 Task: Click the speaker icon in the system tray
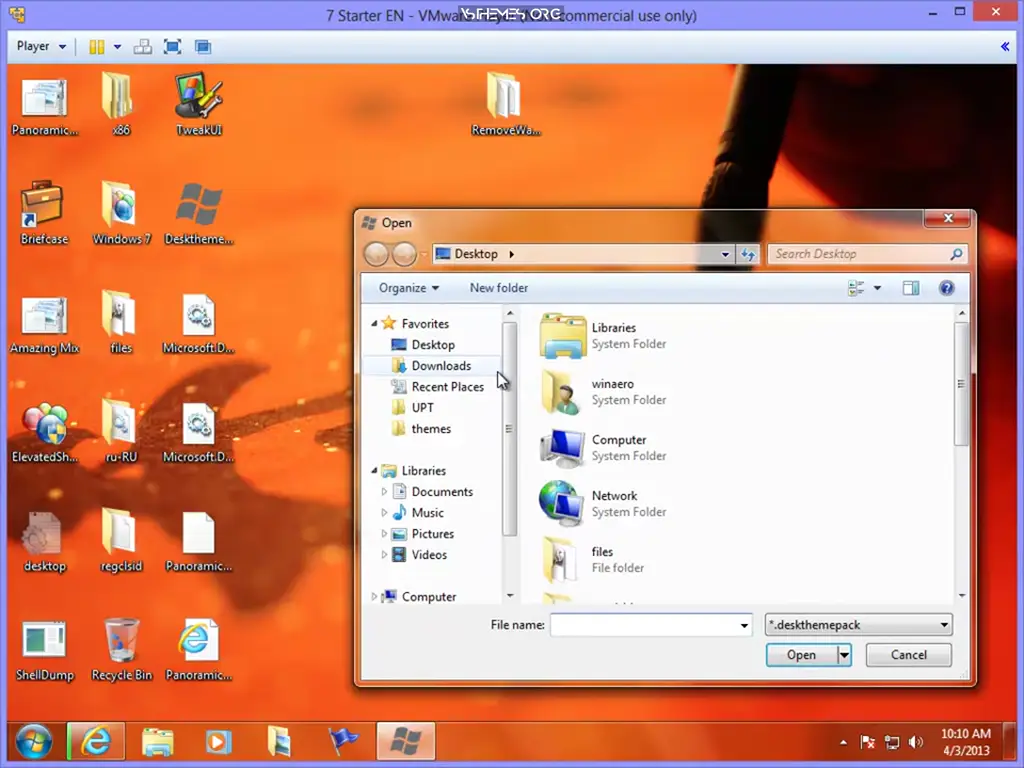click(915, 742)
